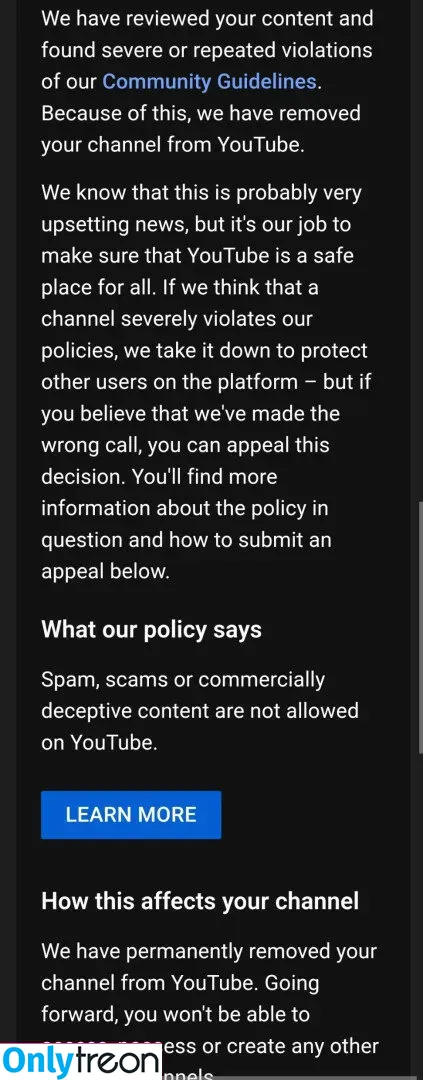Click the LEARN MORE button

point(131,815)
